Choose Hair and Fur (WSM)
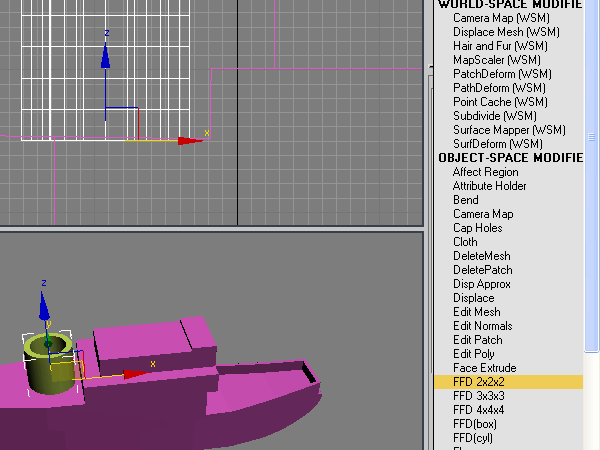Viewport: 600px width, 450px height. pos(500,46)
